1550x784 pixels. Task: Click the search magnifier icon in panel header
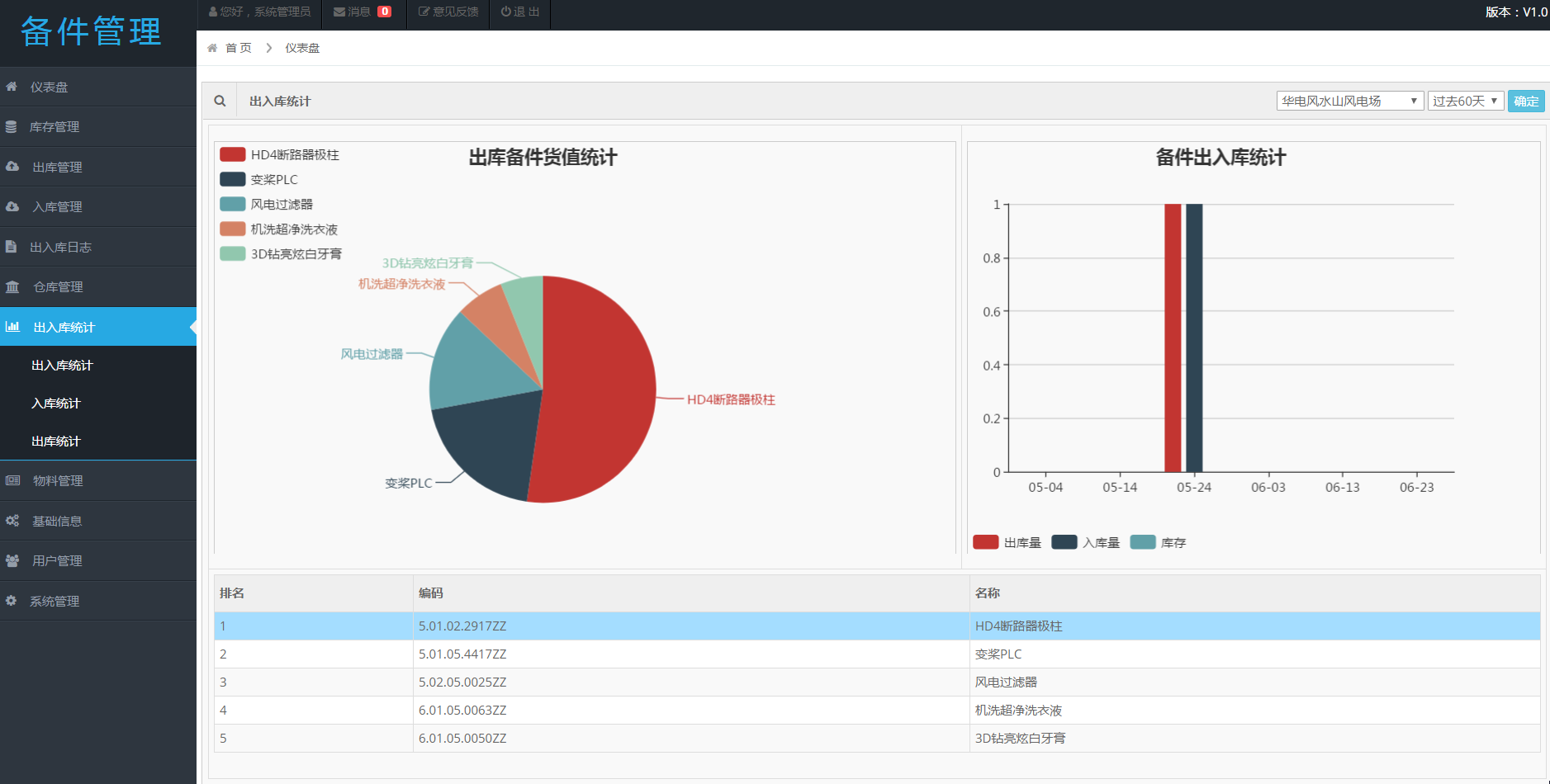pyautogui.click(x=220, y=101)
